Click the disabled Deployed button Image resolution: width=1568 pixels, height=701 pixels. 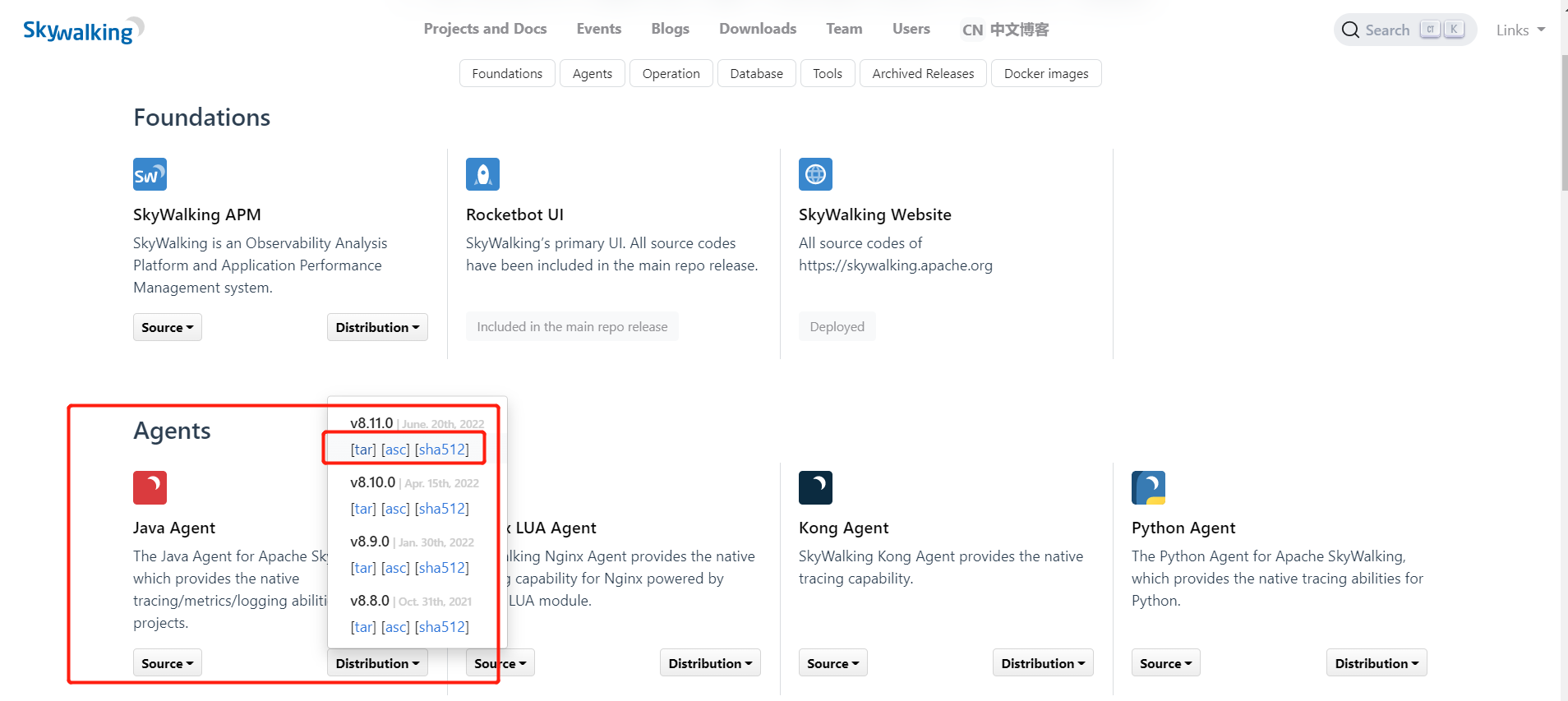pyautogui.click(x=837, y=326)
